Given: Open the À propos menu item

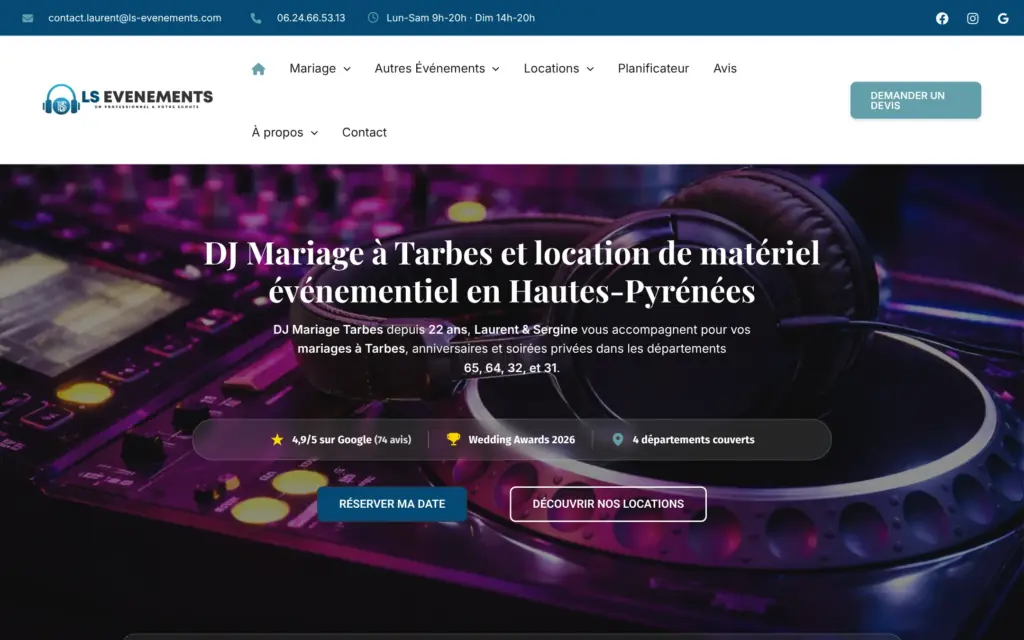Looking at the screenshot, I should coord(278,133).
